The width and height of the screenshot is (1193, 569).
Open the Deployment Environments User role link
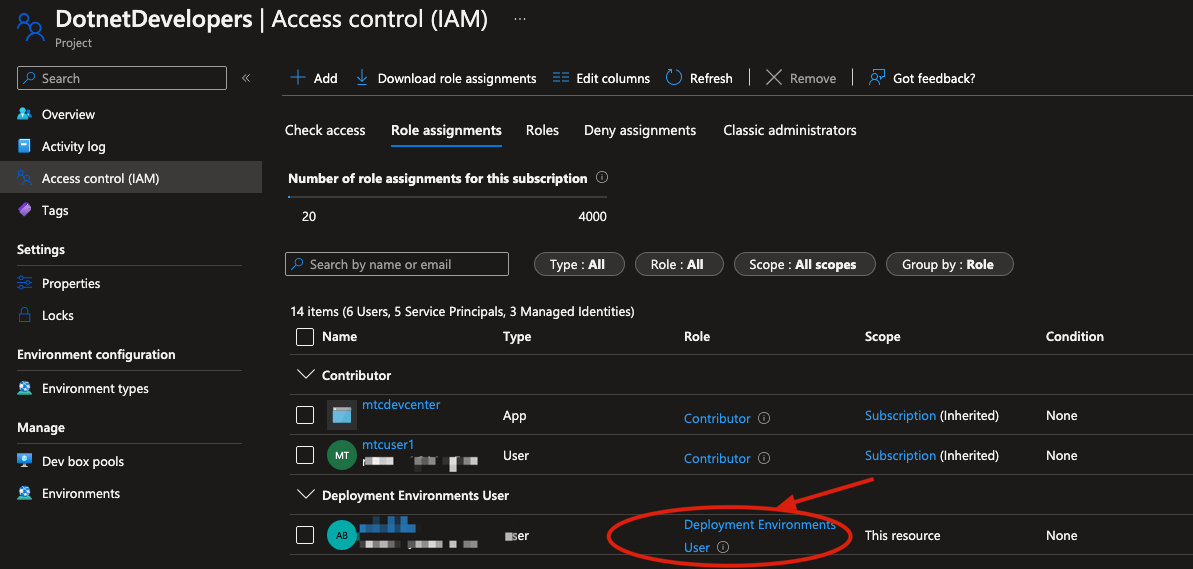click(x=759, y=525)
